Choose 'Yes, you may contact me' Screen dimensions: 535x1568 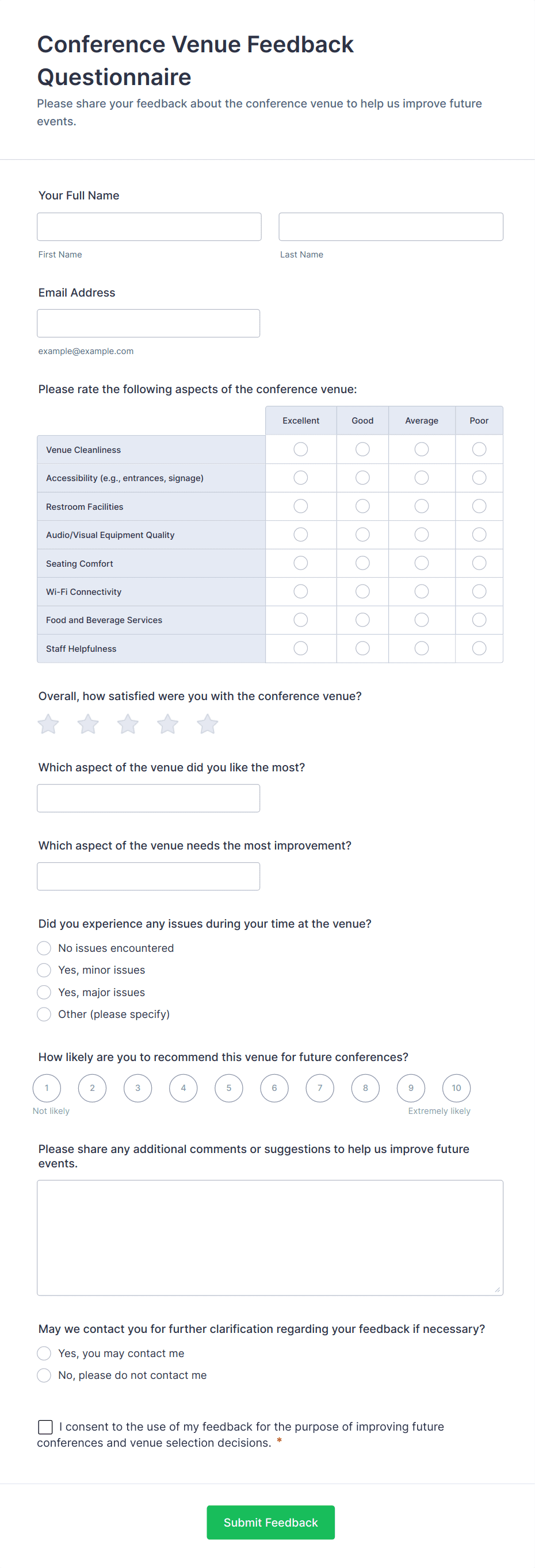point(43,1352)
